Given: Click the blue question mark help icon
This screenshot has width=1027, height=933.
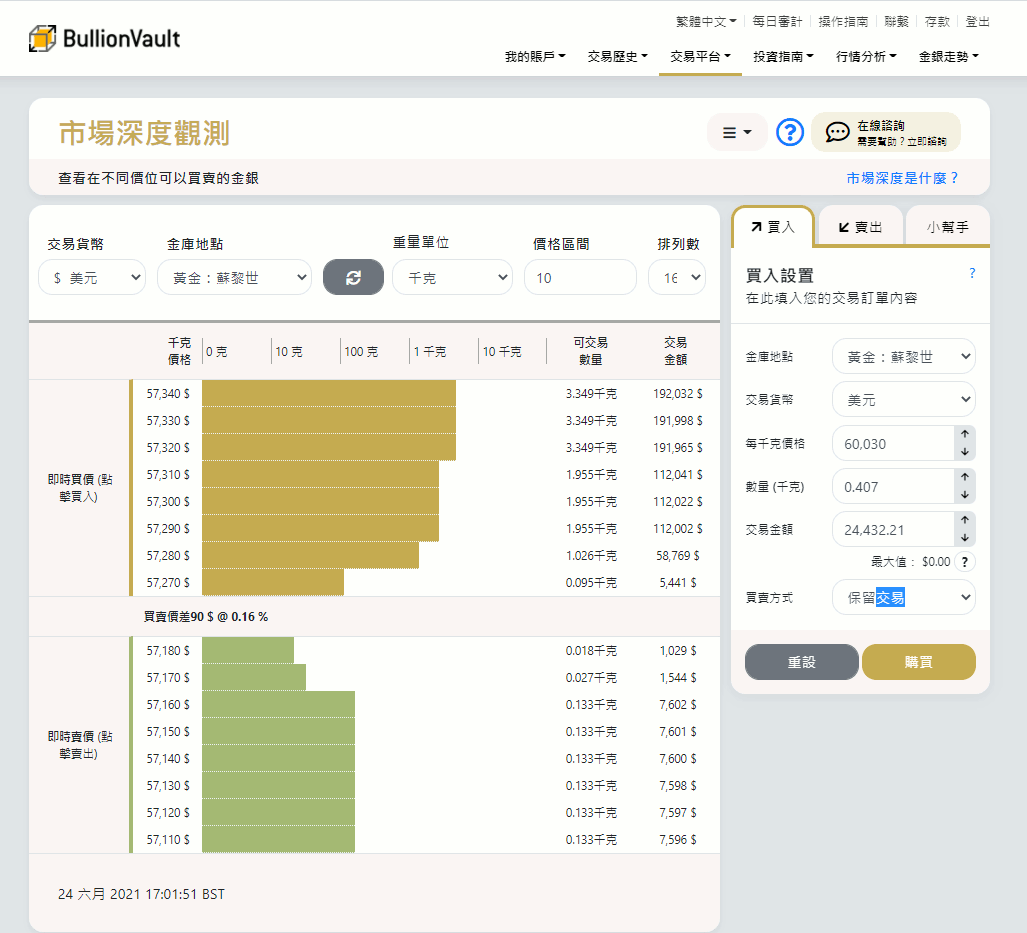Looking at the screenshot, I should click(x=790, y=132).
